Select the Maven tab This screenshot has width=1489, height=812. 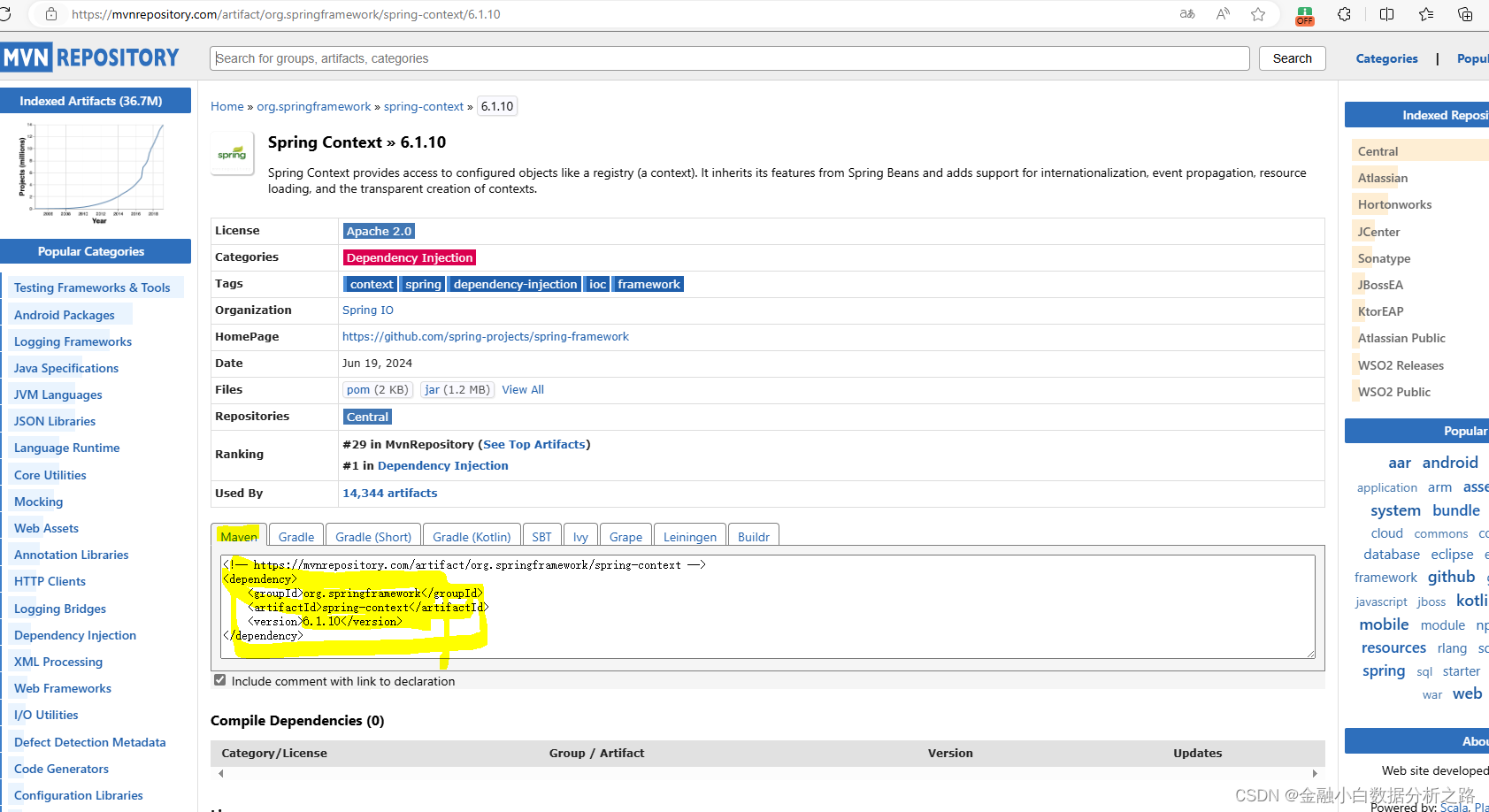[239, 536]
